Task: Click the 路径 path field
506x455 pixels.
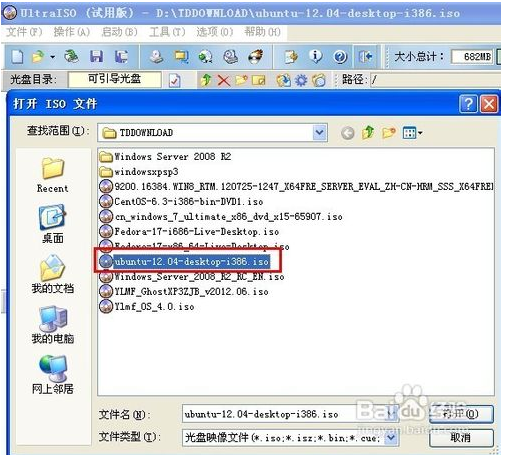Action: point(435,80)
